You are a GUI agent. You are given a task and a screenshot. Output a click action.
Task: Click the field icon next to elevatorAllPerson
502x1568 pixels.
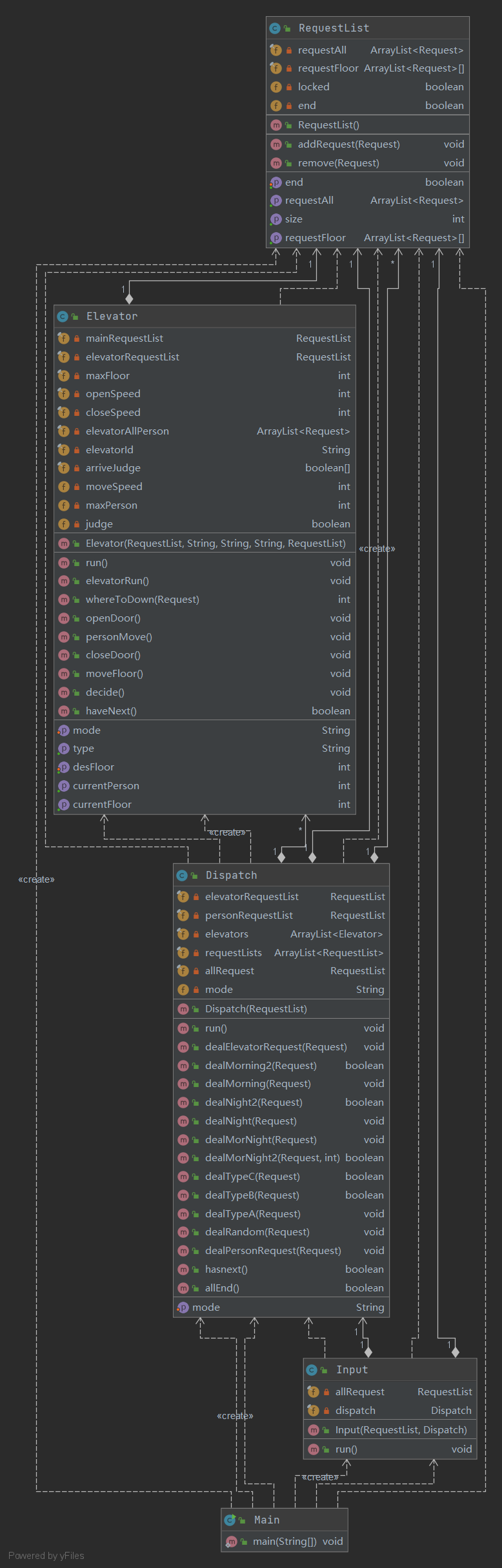[x=63, y=431]
